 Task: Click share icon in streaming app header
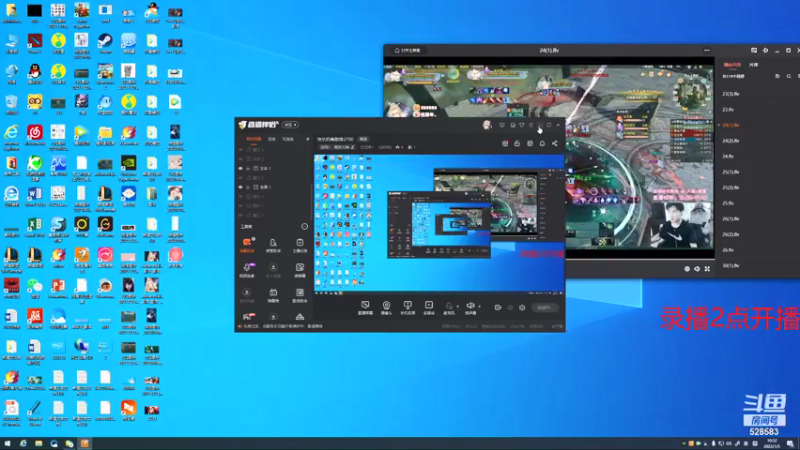click(x=555, y=143)
